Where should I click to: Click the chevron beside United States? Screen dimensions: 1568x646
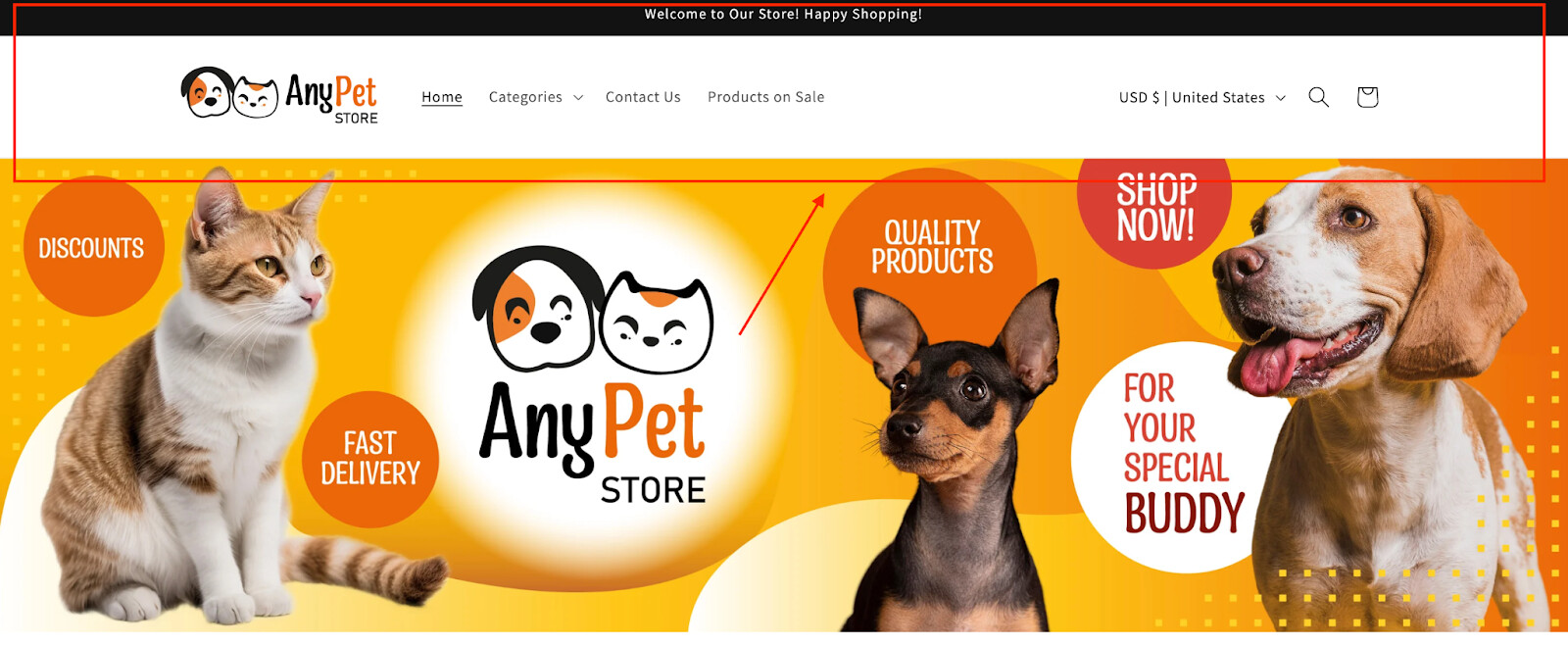coord(1280,97)
